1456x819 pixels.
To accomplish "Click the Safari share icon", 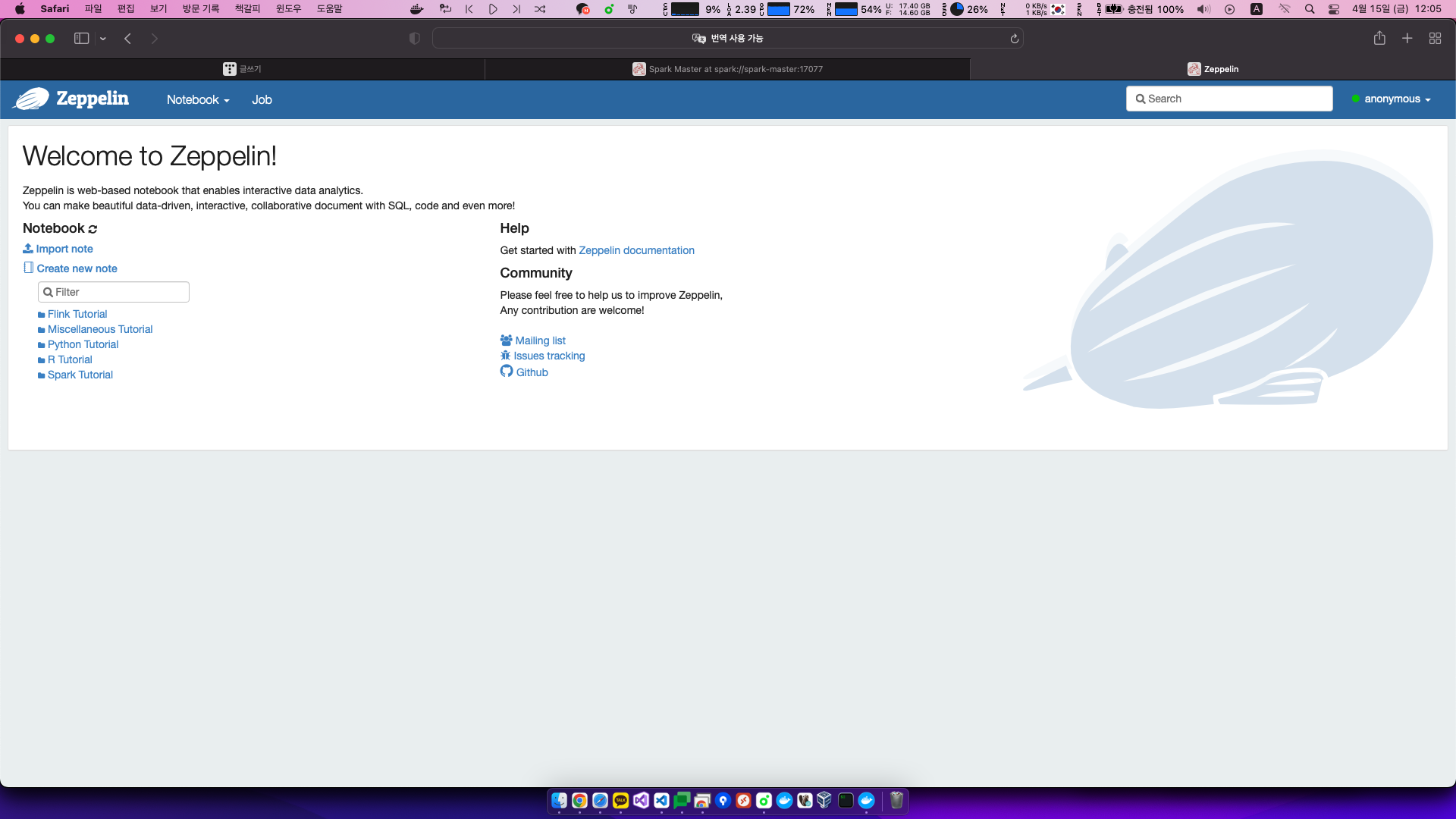I will point(1379,38).
